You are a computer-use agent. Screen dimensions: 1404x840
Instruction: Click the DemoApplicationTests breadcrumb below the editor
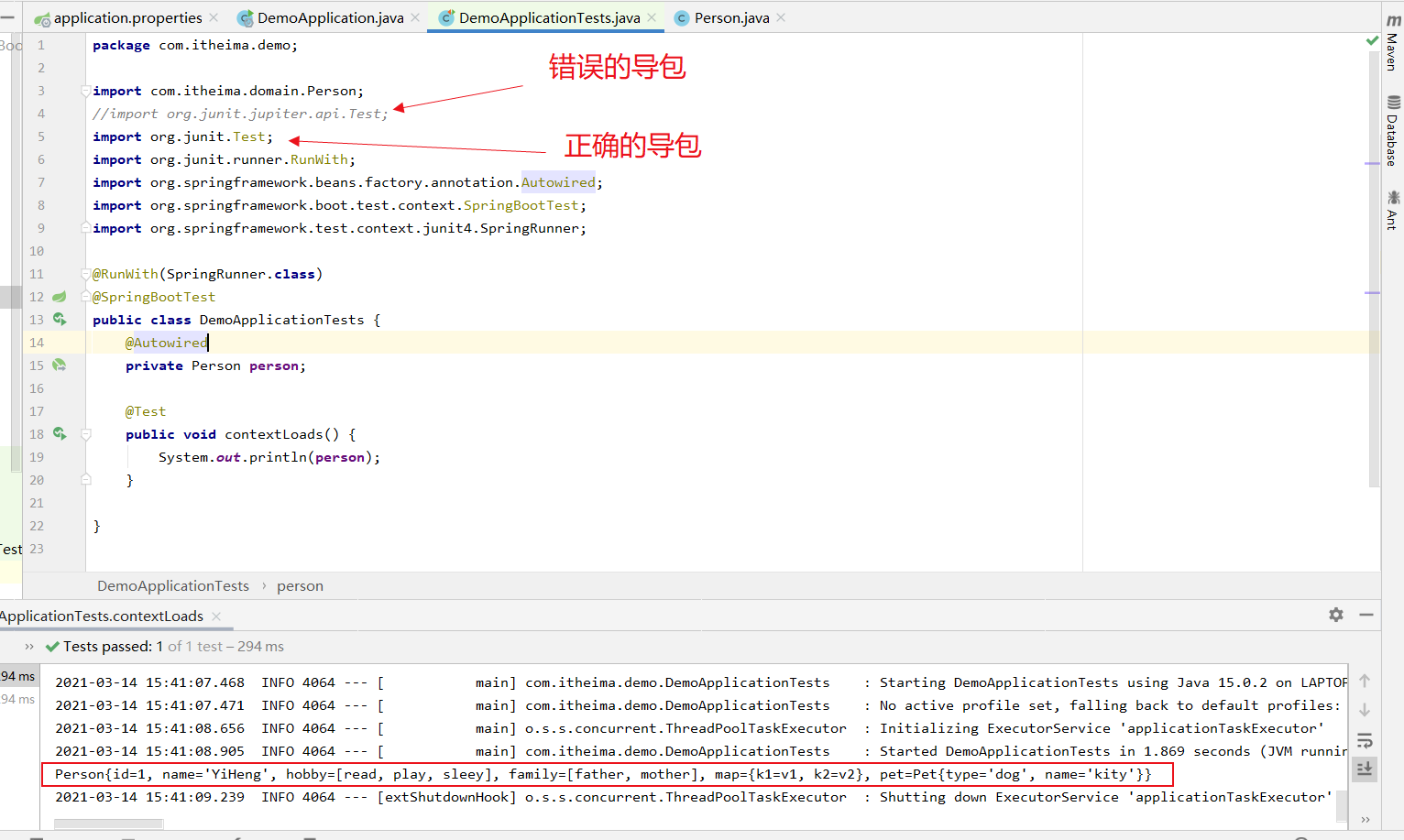(x=172, y=585)
